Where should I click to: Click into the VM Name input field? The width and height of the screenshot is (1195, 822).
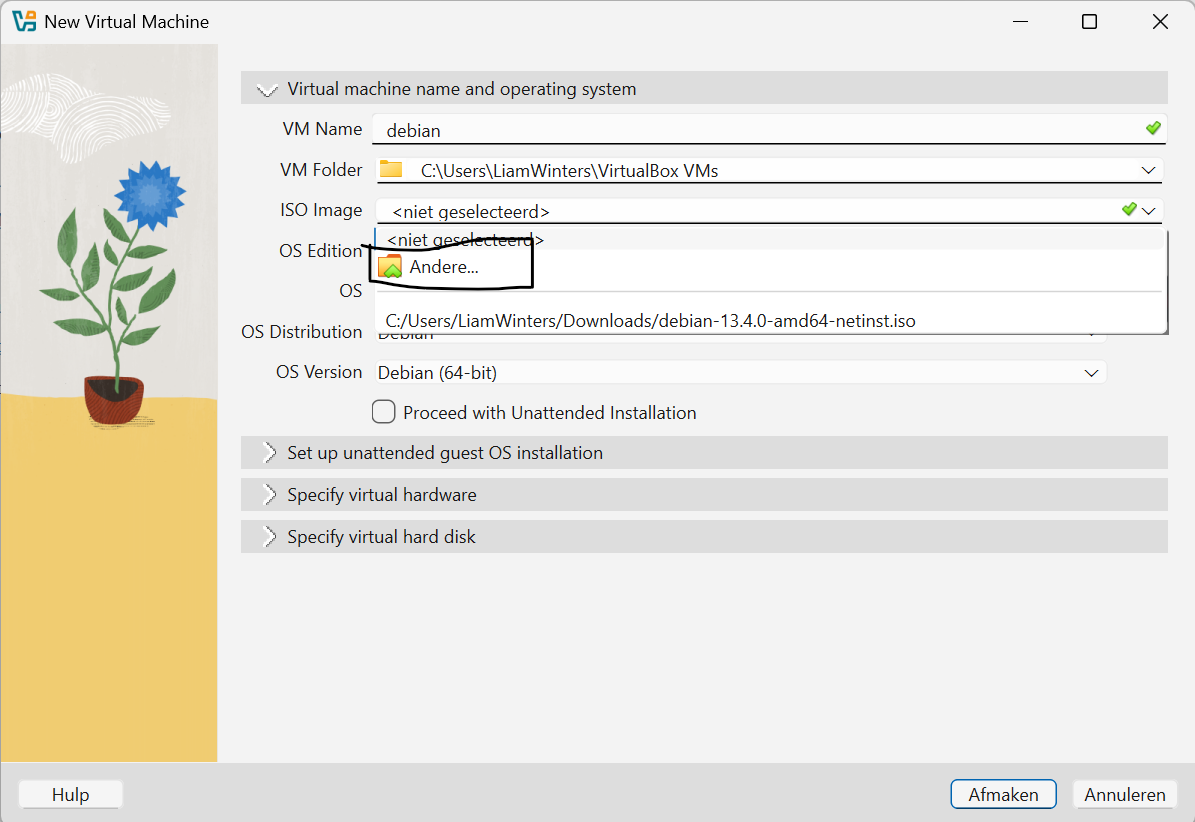[x=770, y=130]
